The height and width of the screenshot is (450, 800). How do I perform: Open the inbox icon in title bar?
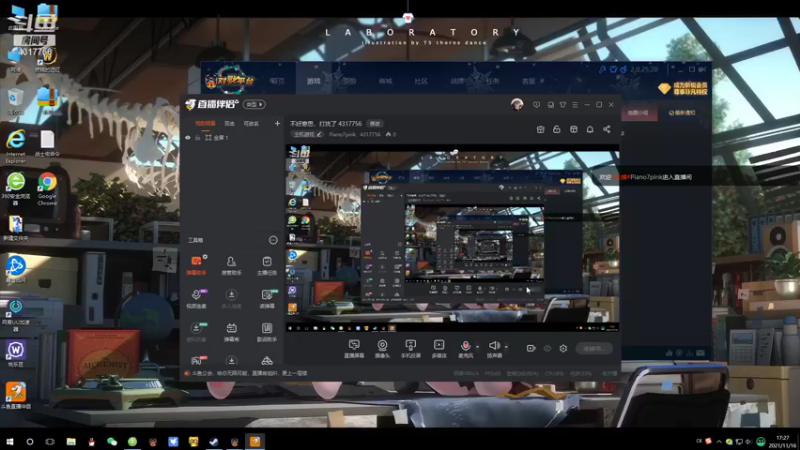pyautogui.click(x=551, y=105)
